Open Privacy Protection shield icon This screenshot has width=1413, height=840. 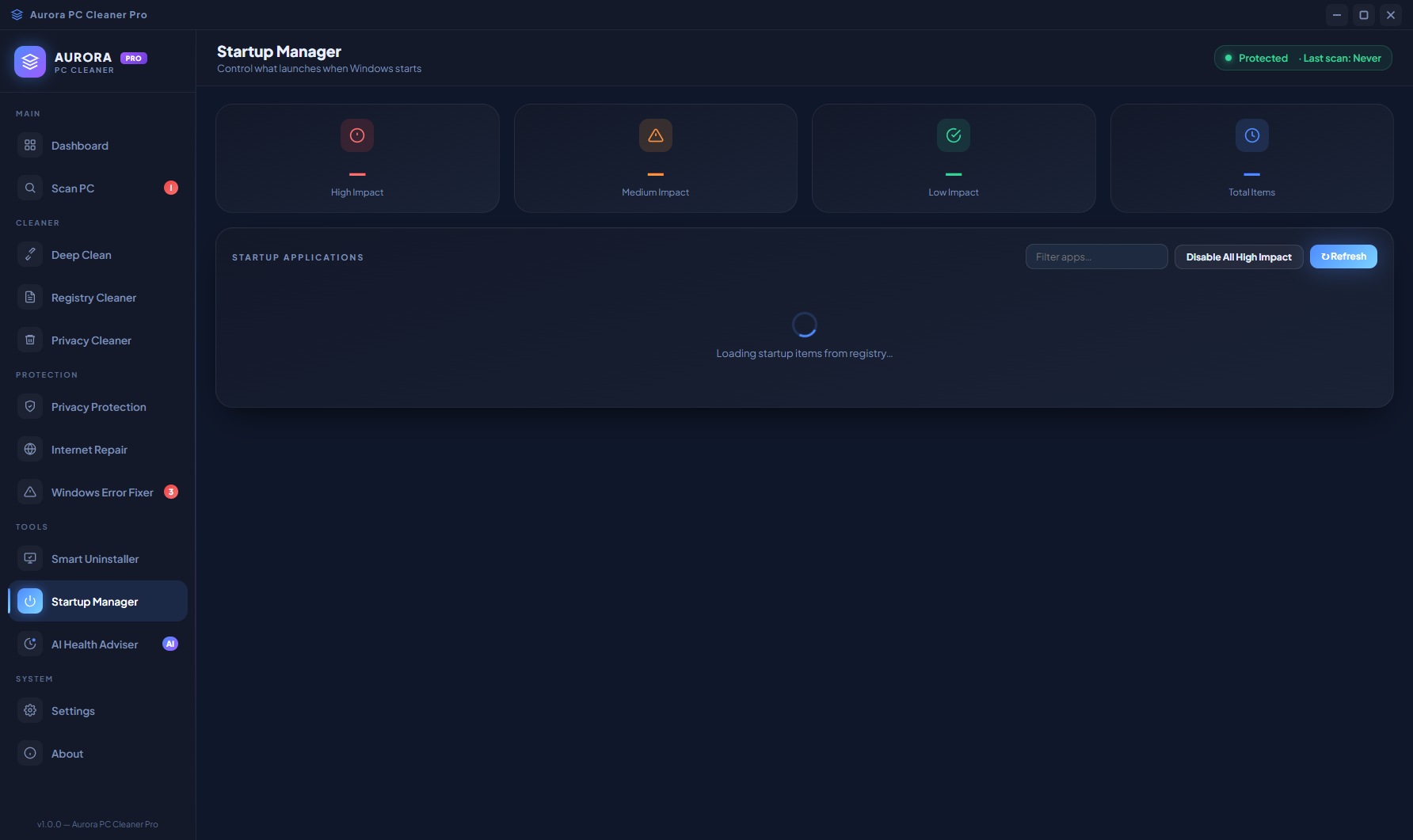click(30, 406)
